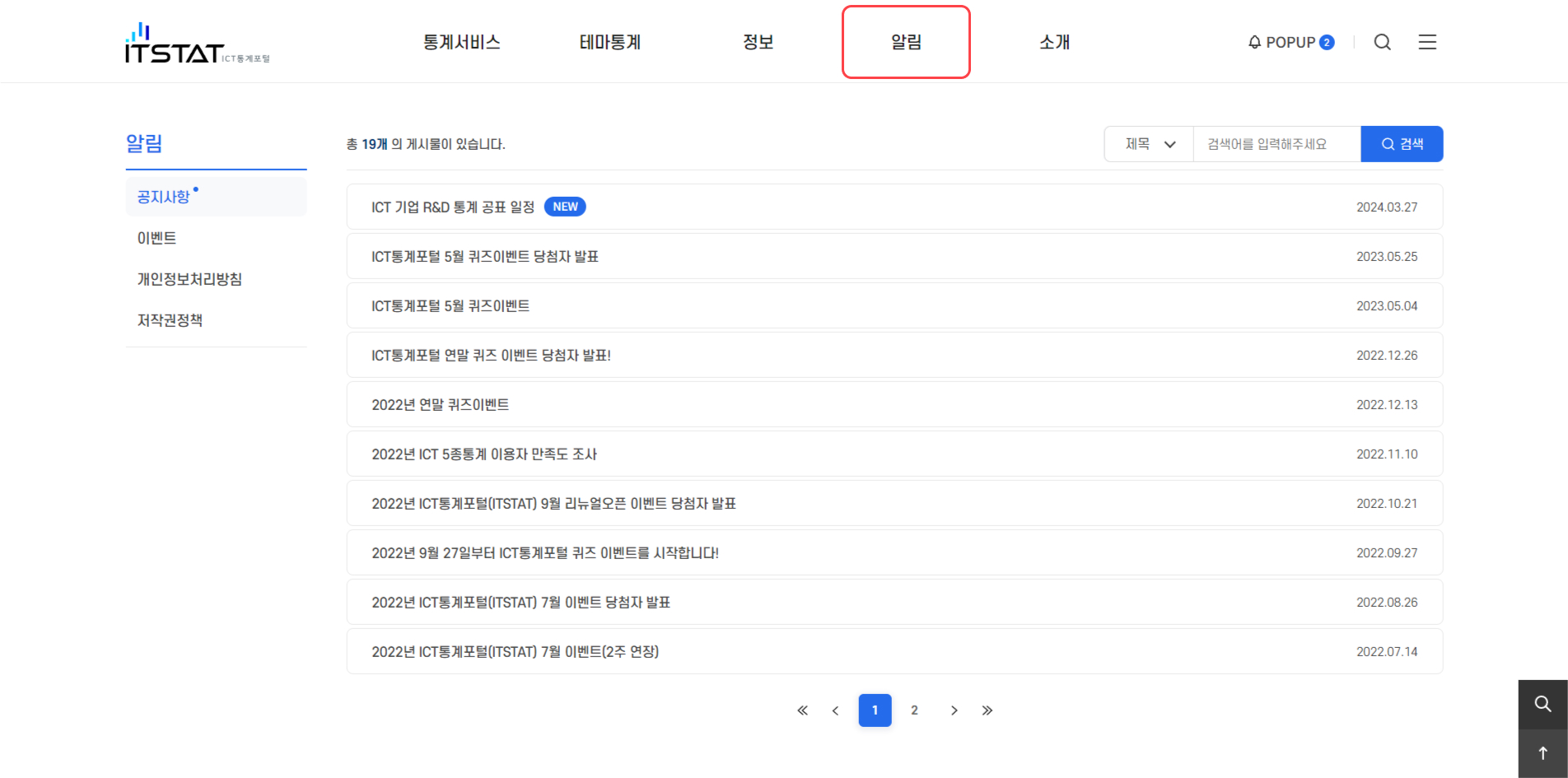Screen dimensions: 1568x778
Task: Click the date 2022.07.14
Action: 1387,652
